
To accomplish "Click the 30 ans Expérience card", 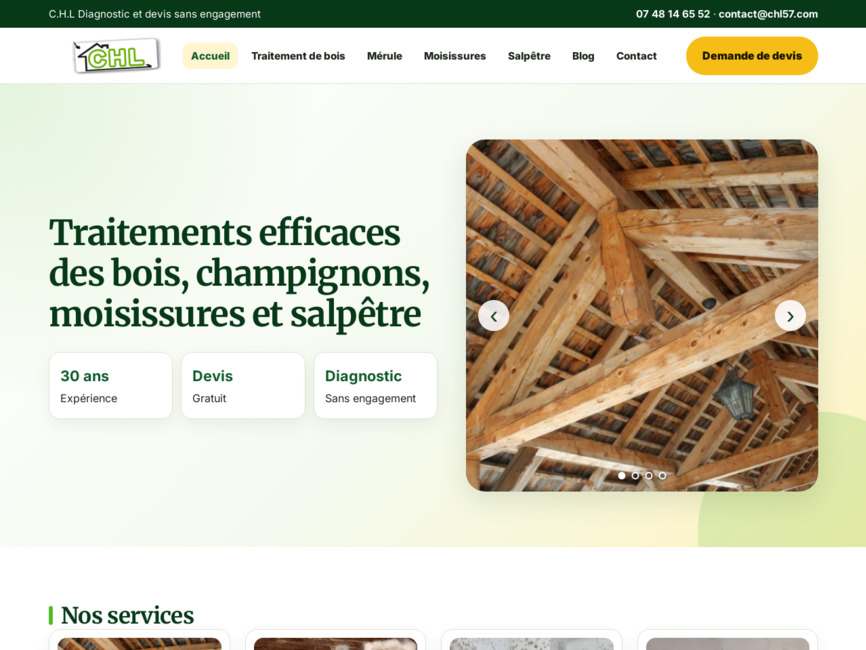I will click(x=110, y=385).
